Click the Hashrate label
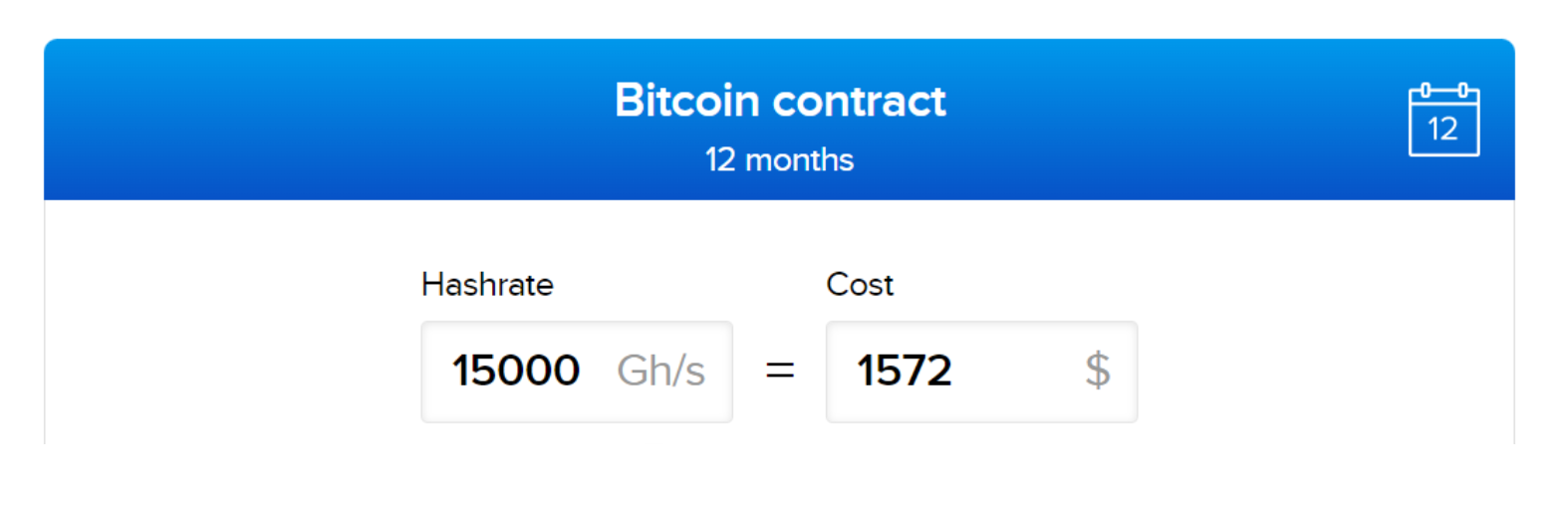This screenshot has width=1568, height=505. 487,285
